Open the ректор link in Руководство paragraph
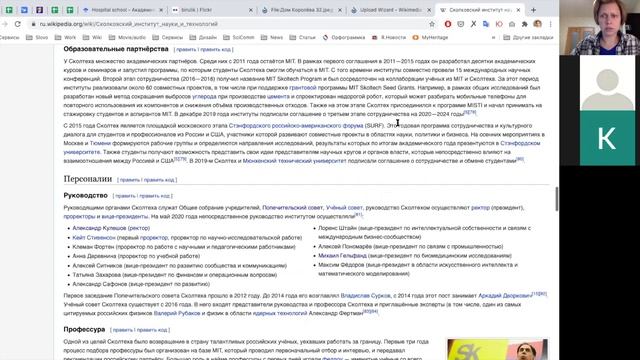Viewport: 640px width, 360px height. click(480, 208)
